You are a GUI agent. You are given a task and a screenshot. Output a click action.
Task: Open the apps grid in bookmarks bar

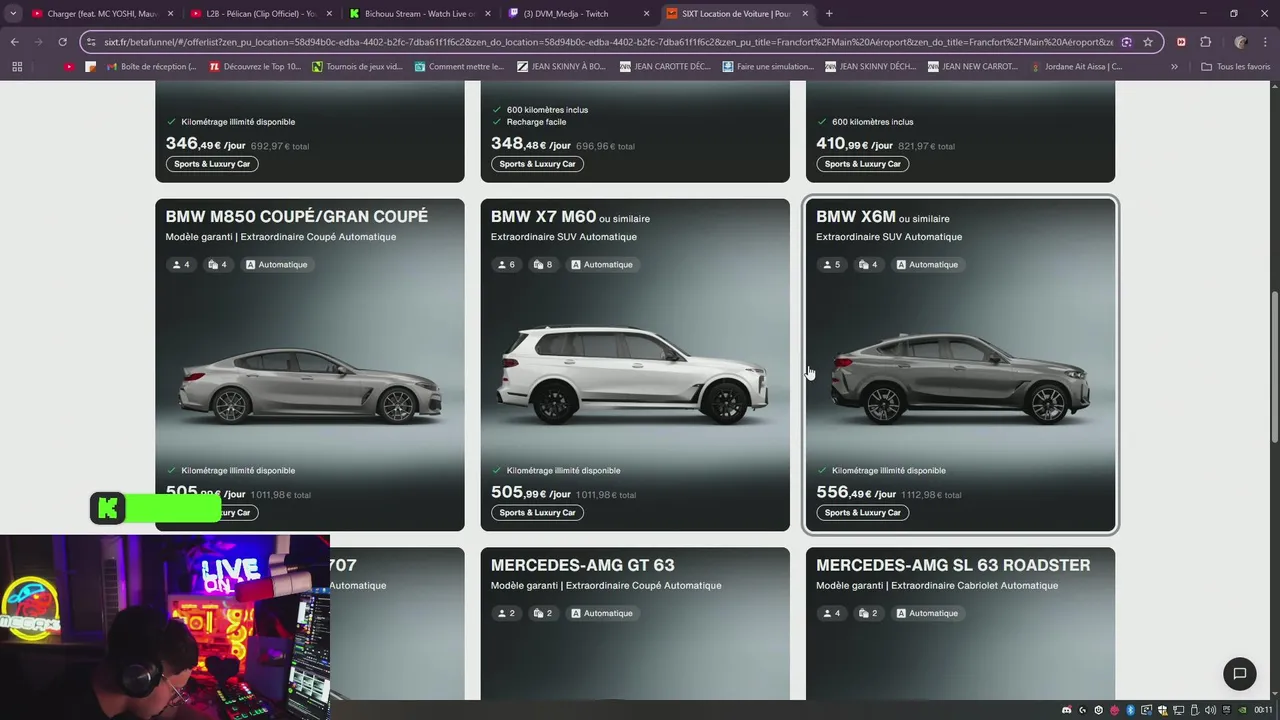click(x=17, y=67)
